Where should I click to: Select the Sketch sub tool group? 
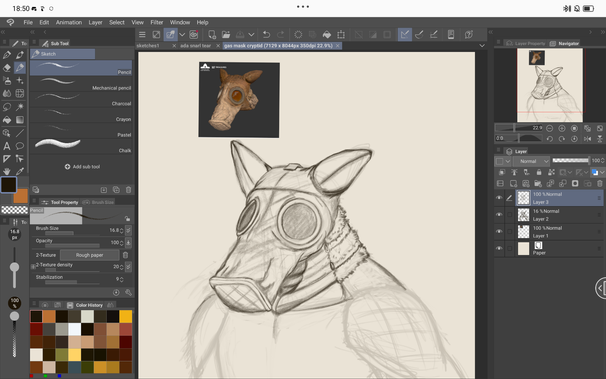coord(63,54)
